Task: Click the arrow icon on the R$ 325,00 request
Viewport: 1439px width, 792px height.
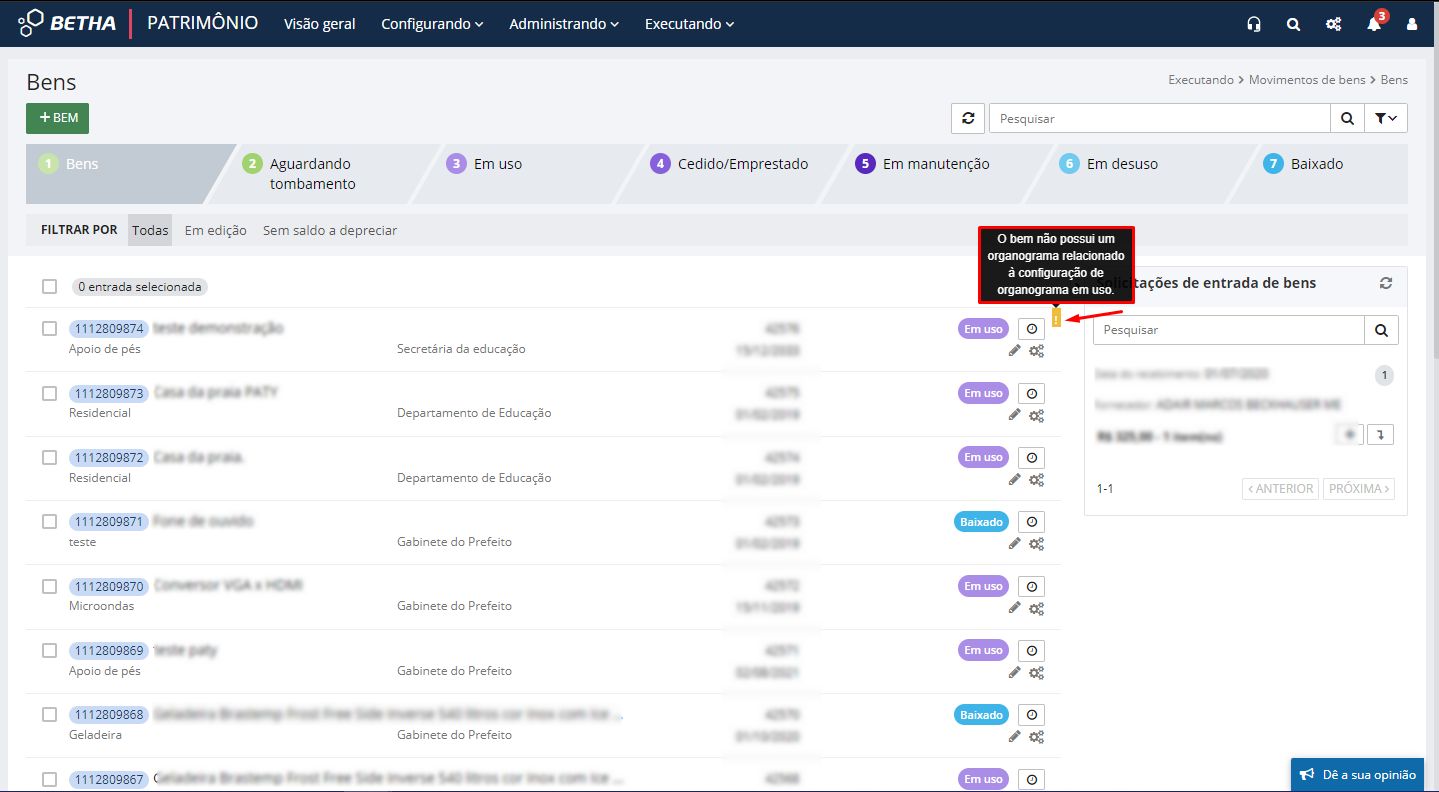Action: (x=1380, y=435)
